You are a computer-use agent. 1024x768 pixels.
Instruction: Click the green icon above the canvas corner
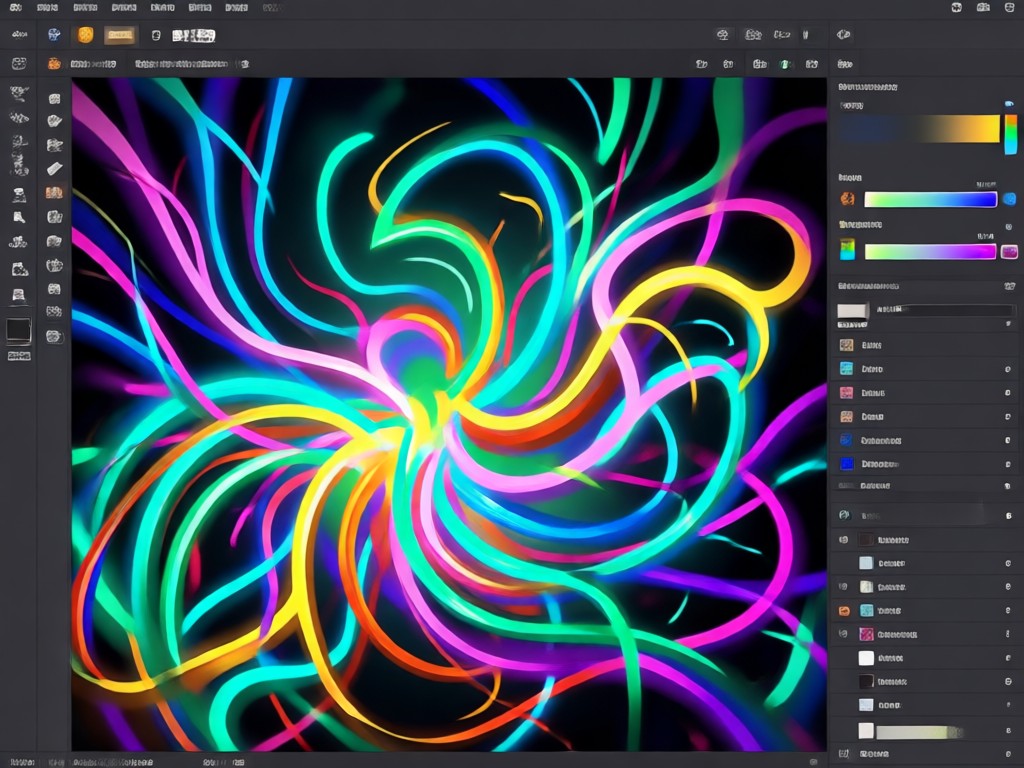point(786,64)
